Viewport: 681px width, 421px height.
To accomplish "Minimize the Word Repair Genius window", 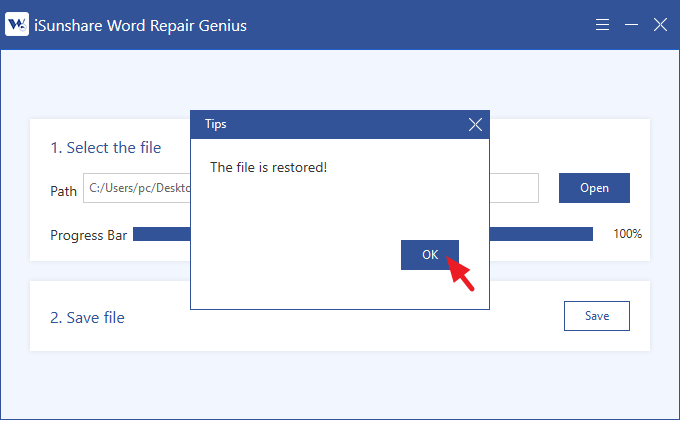I will tap(631, 25).
